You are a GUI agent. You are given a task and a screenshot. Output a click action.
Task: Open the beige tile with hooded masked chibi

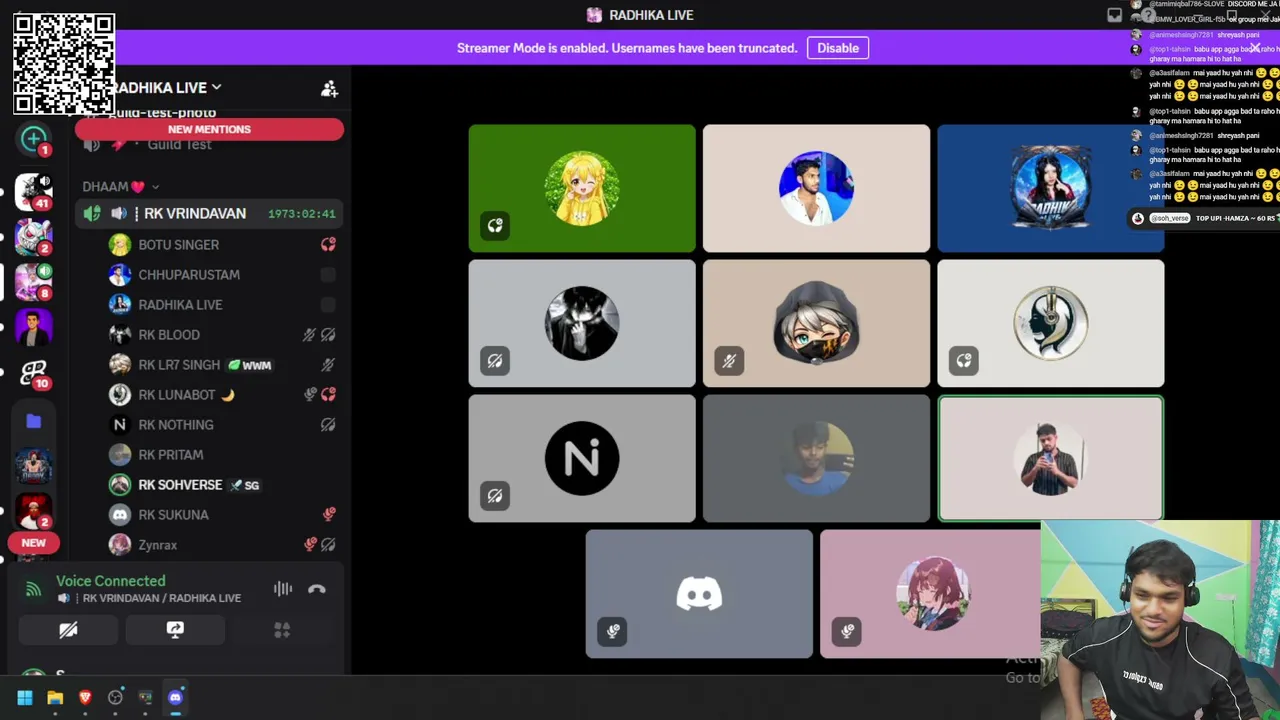pyautogui.click(x=816, y=323)
